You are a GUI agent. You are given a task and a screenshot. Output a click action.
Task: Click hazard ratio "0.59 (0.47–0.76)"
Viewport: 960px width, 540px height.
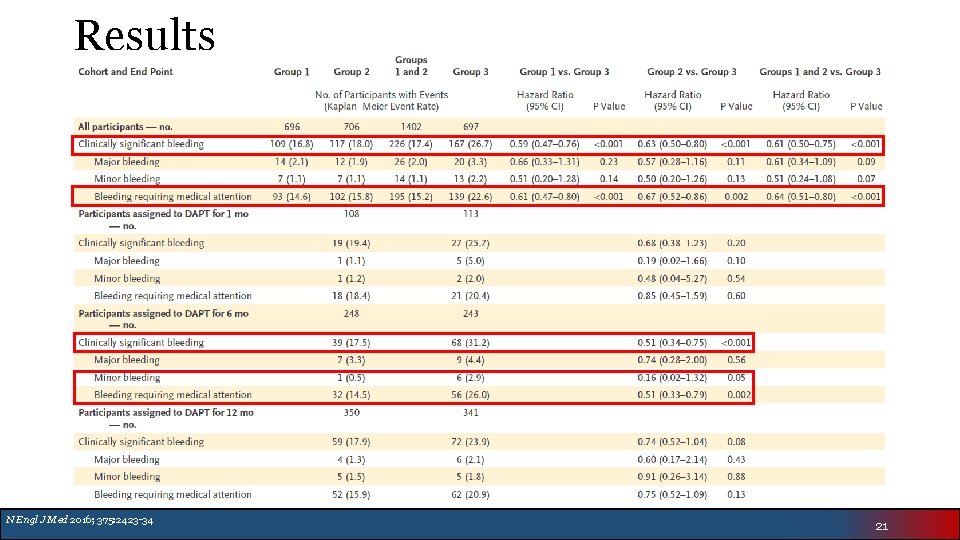click(544, 144)
